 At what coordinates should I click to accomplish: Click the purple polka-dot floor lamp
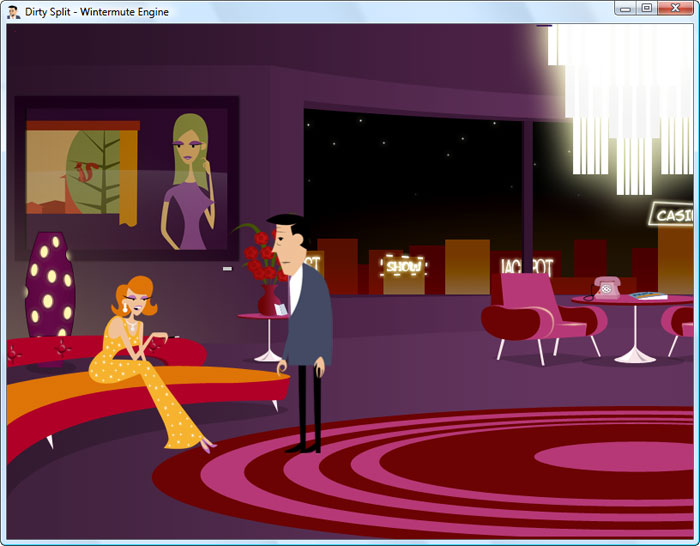pyautogui.click(x=49, y=284)
